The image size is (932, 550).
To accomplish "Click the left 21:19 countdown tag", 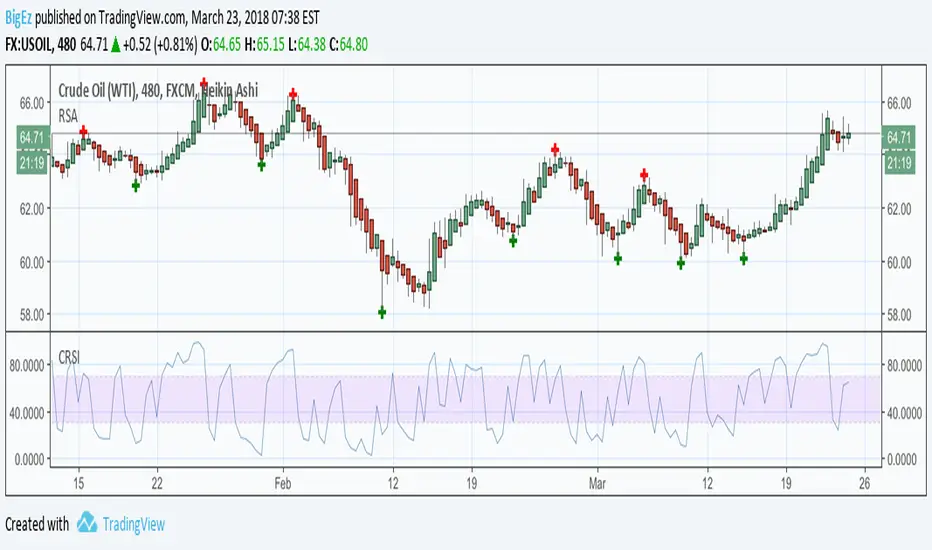I will tap(32, 162).
